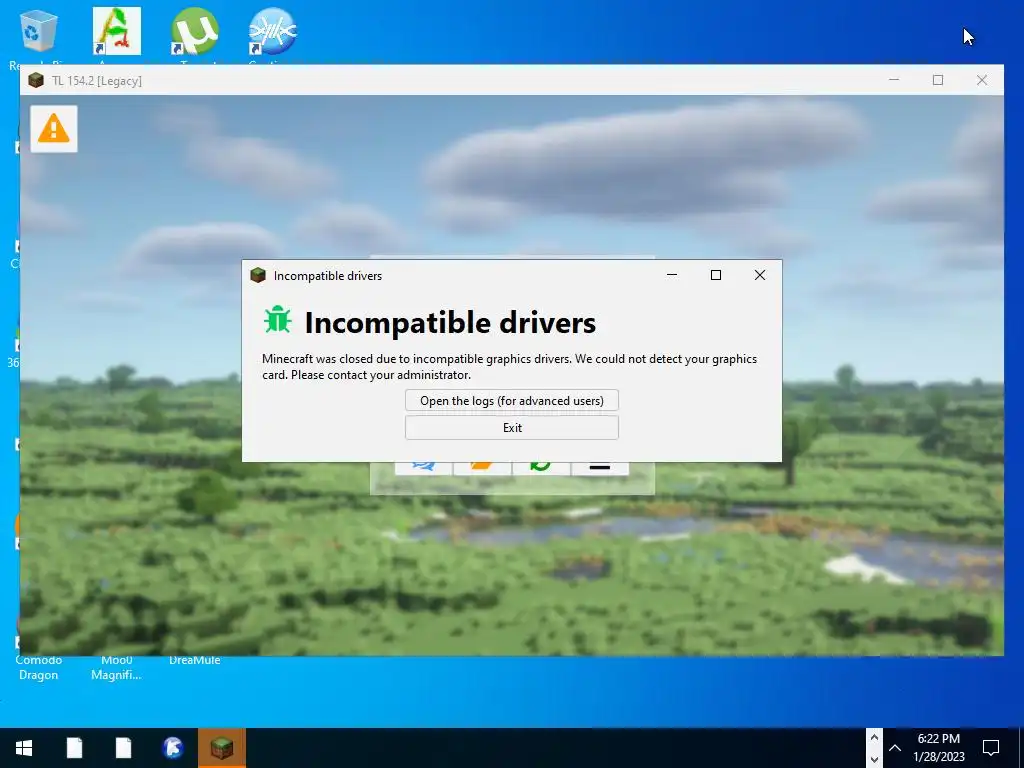Open the logs for advanced users
1024x768 pixels.
click(511, 400)
